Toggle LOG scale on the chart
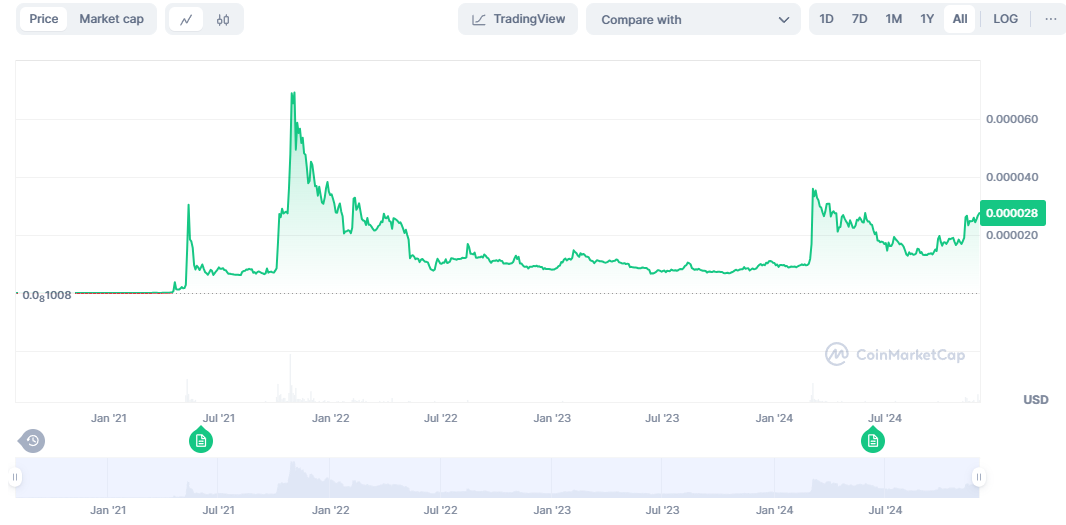This screenshot has width=1066, height=525. click(x=1005, y=19)
